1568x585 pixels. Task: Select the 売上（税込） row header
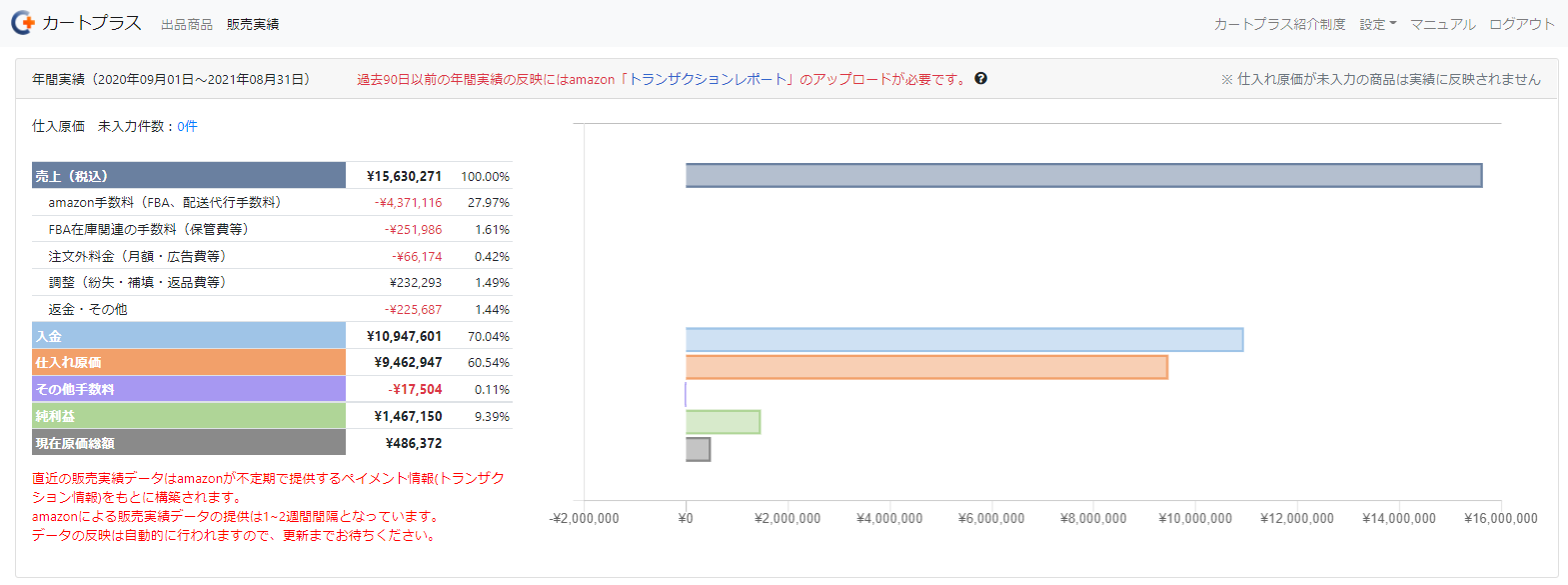[189, 175]
